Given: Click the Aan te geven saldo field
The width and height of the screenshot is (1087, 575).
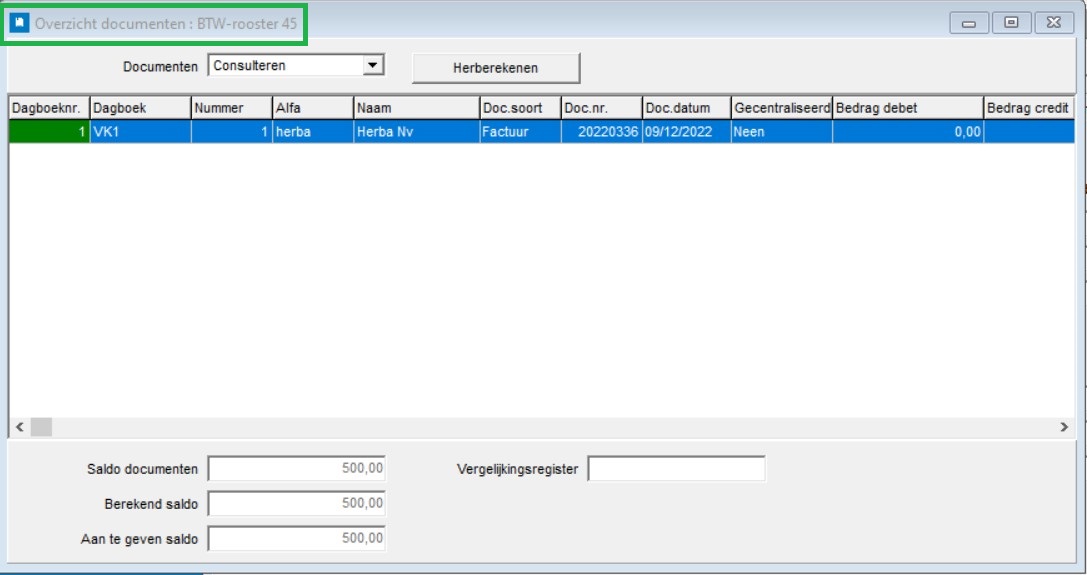Looking at the screenshot, I should (297, 538).
